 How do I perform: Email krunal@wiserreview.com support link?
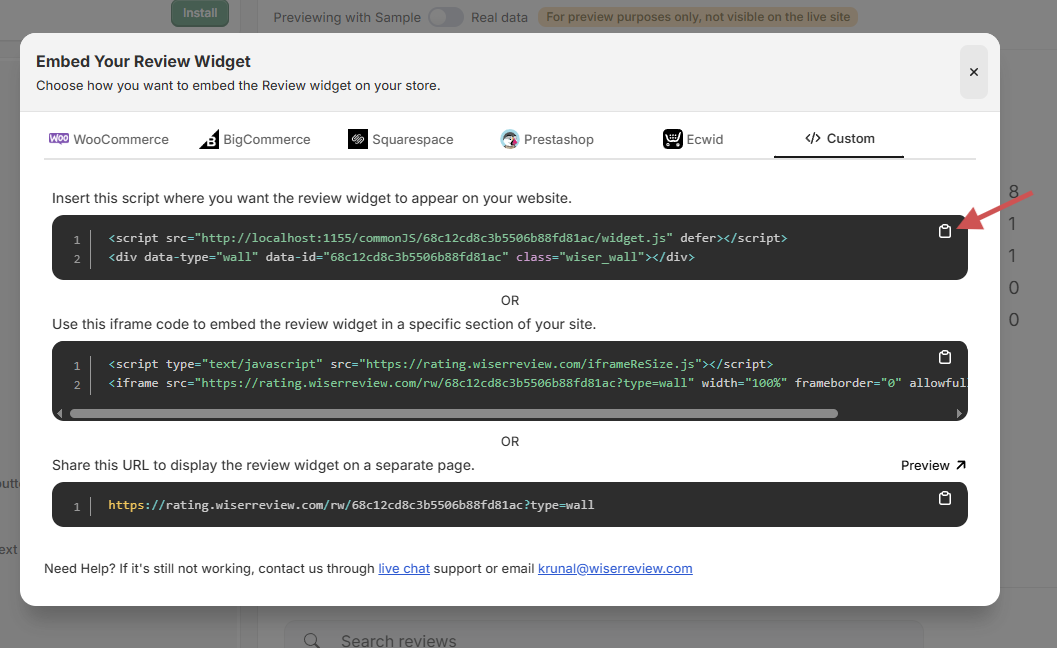click(x=615, y=569)
